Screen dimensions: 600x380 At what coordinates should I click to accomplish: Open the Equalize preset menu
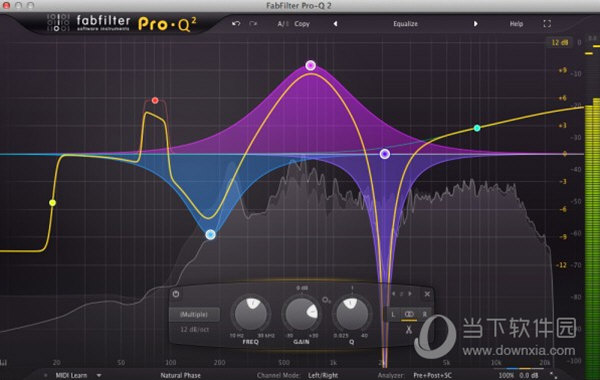tap(405, 24)
